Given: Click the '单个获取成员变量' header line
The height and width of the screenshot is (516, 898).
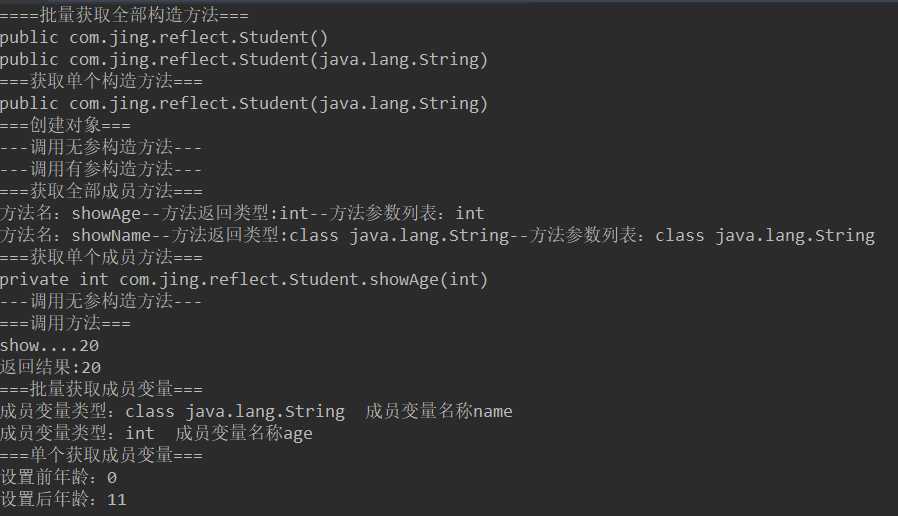Looking at the screenshot, I should pos(101,455).
